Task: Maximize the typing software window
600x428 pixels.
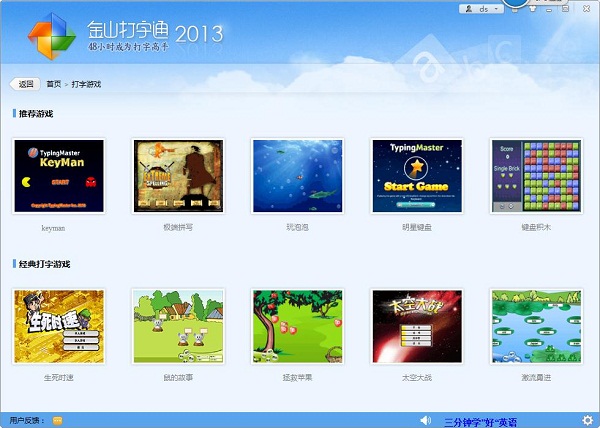Action: point(565,9)
